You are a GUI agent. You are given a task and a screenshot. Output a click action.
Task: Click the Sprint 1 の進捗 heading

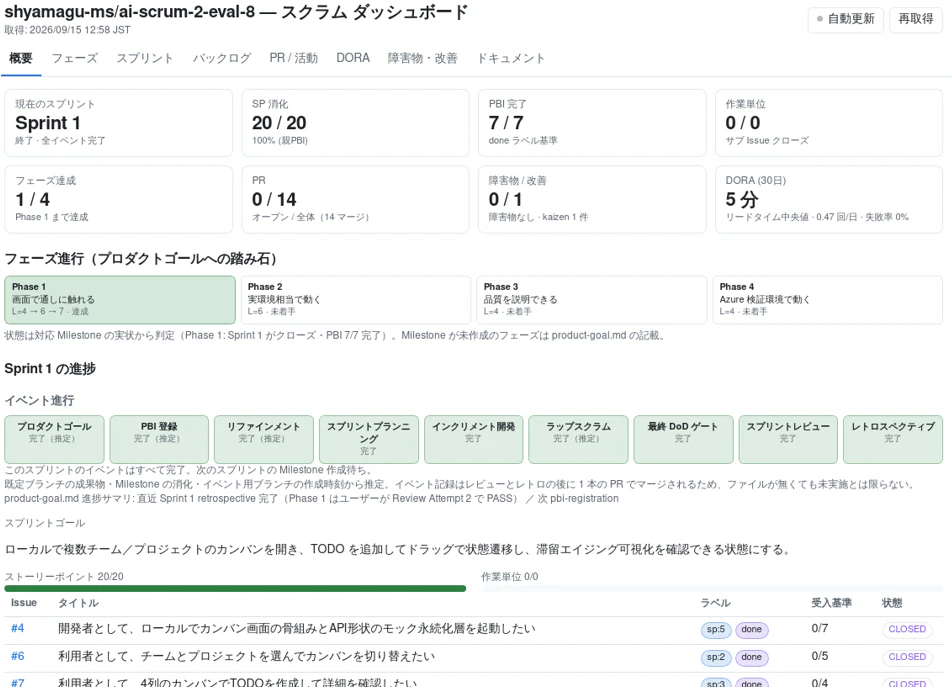coord(50,369)
